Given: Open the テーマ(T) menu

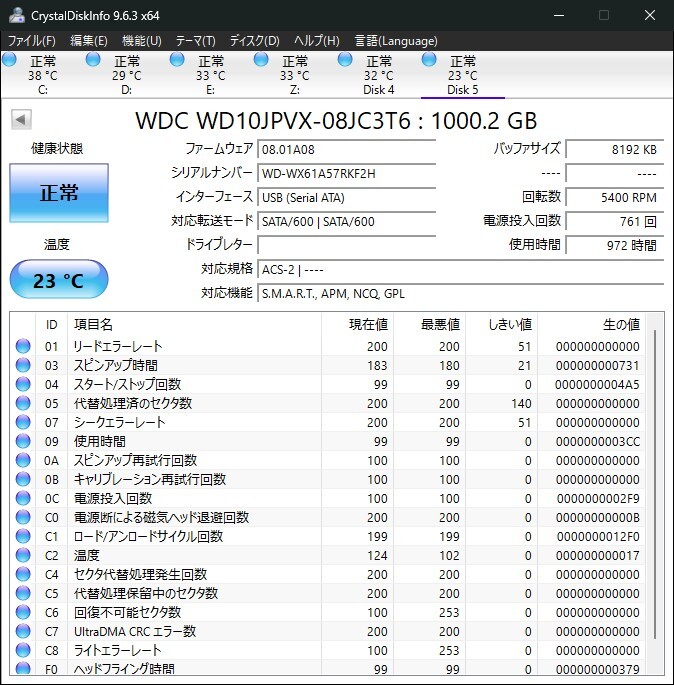Looking at the screenshot, I should point(196,41).
